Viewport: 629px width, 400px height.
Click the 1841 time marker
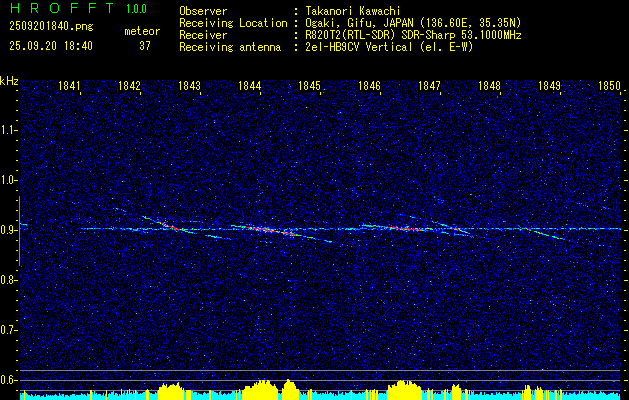pos(69,86)
